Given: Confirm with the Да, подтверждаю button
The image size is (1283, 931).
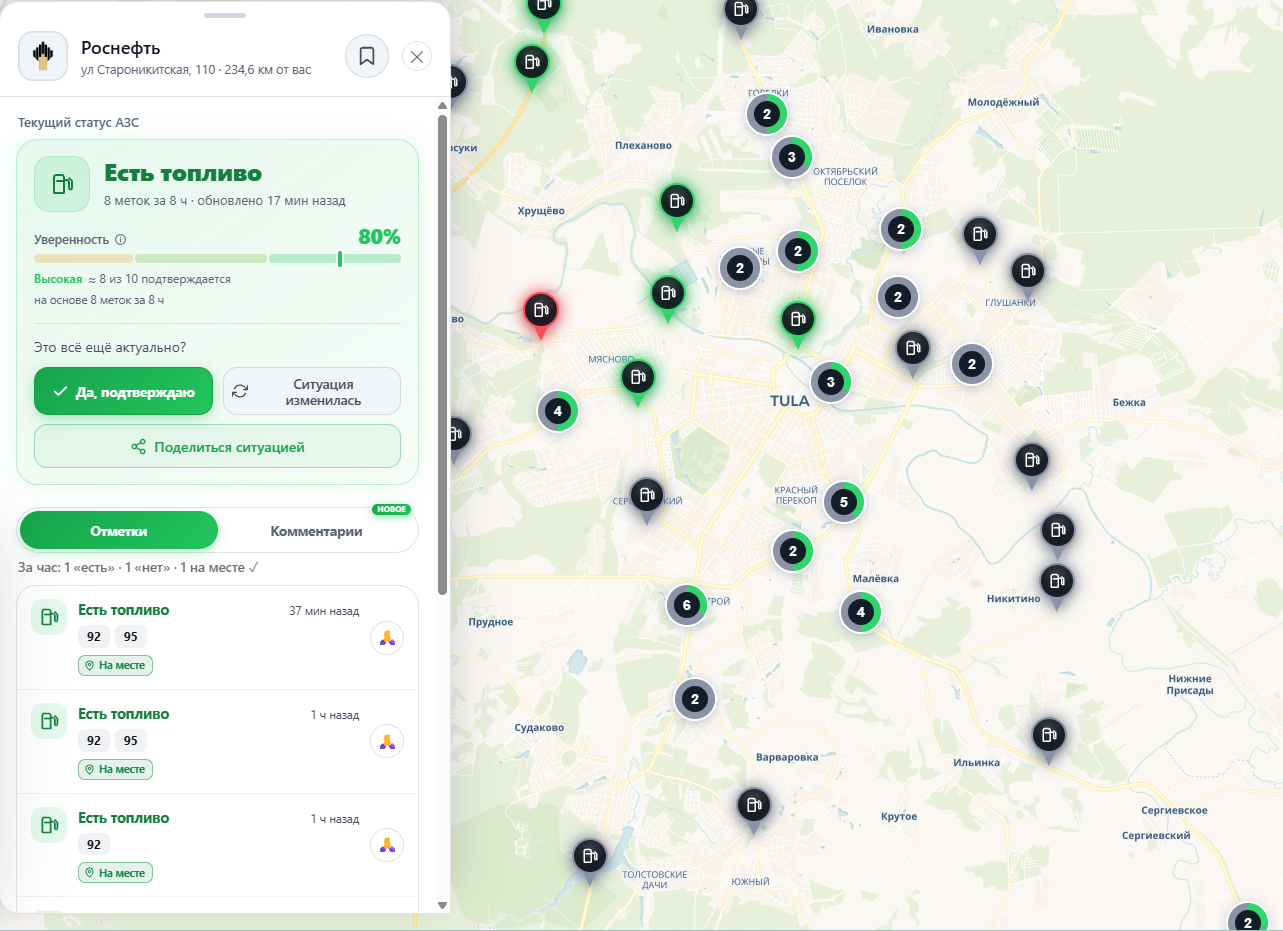Looking at the screenshot, I should 124,391.
